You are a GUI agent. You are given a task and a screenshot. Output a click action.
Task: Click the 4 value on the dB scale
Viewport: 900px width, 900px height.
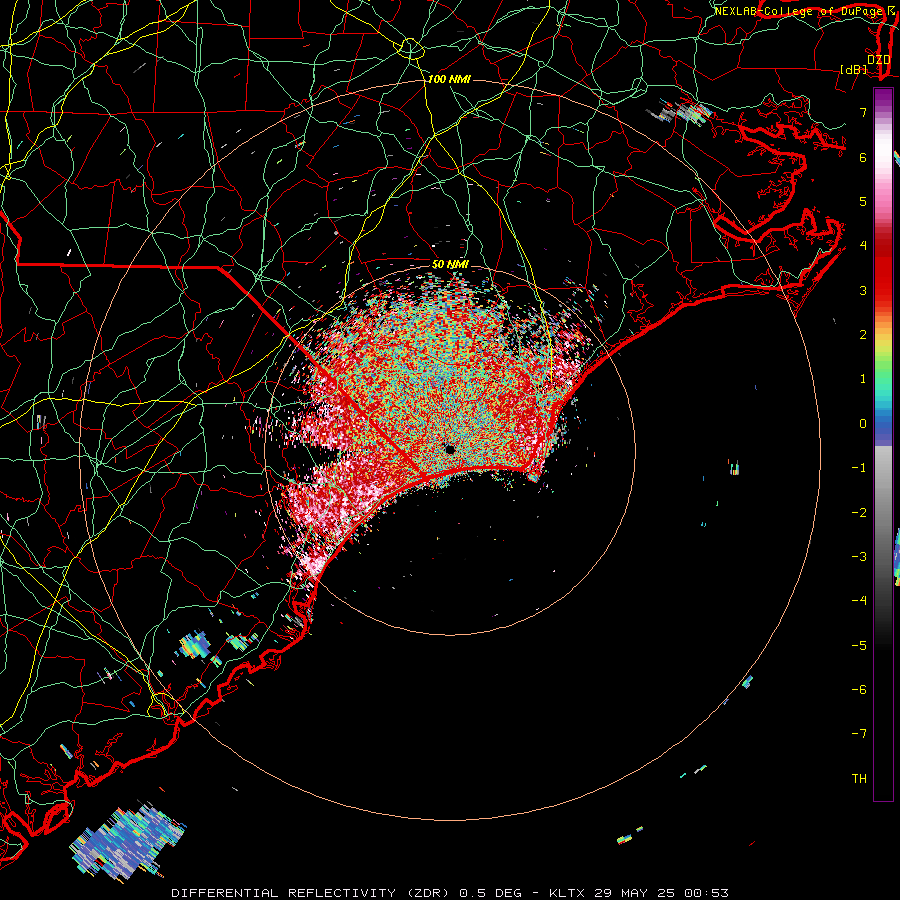click(863, 246)
